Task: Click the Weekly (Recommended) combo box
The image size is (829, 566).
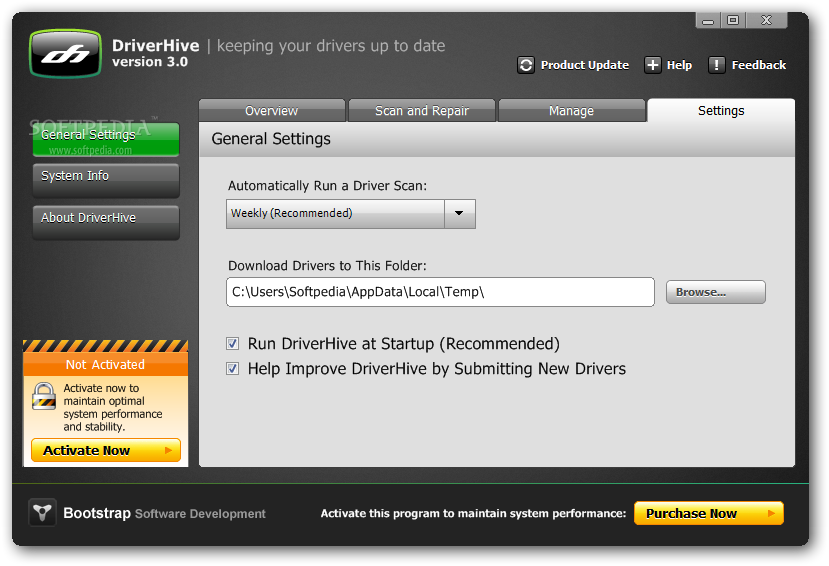Action: point(351,214)
